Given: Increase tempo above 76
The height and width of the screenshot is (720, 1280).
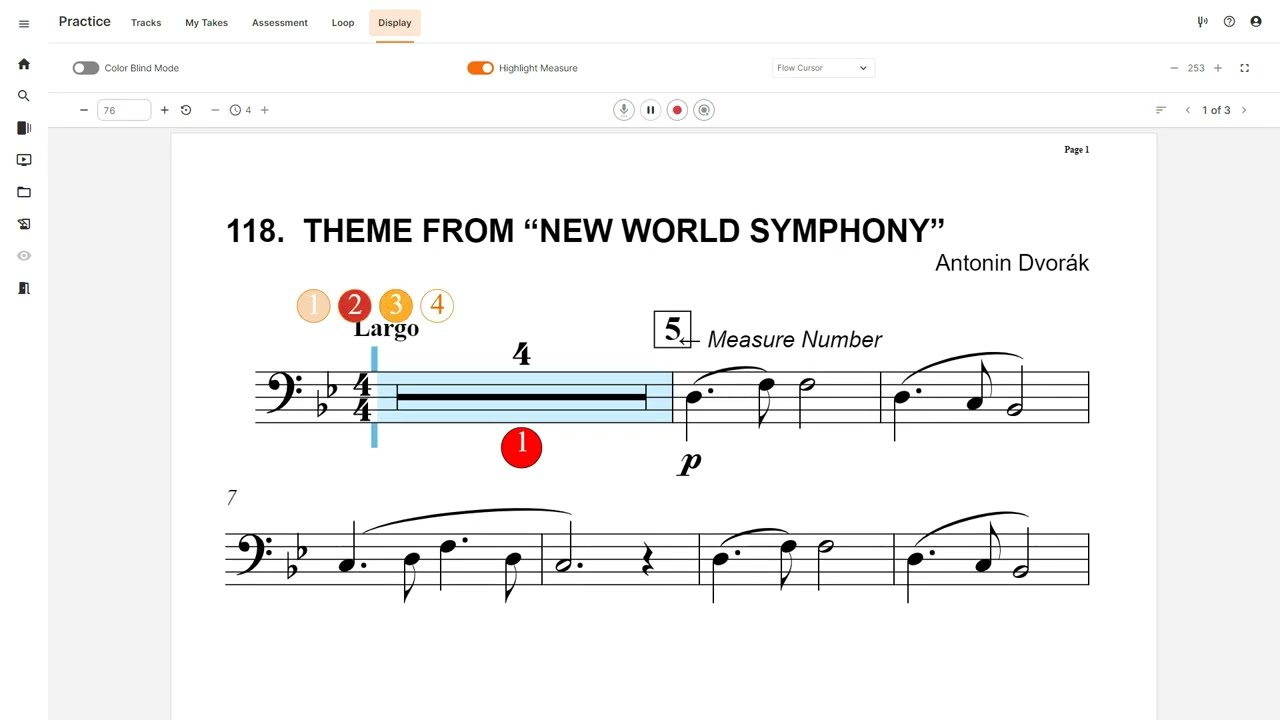Looking at the screenshot, I should [165, 110].
